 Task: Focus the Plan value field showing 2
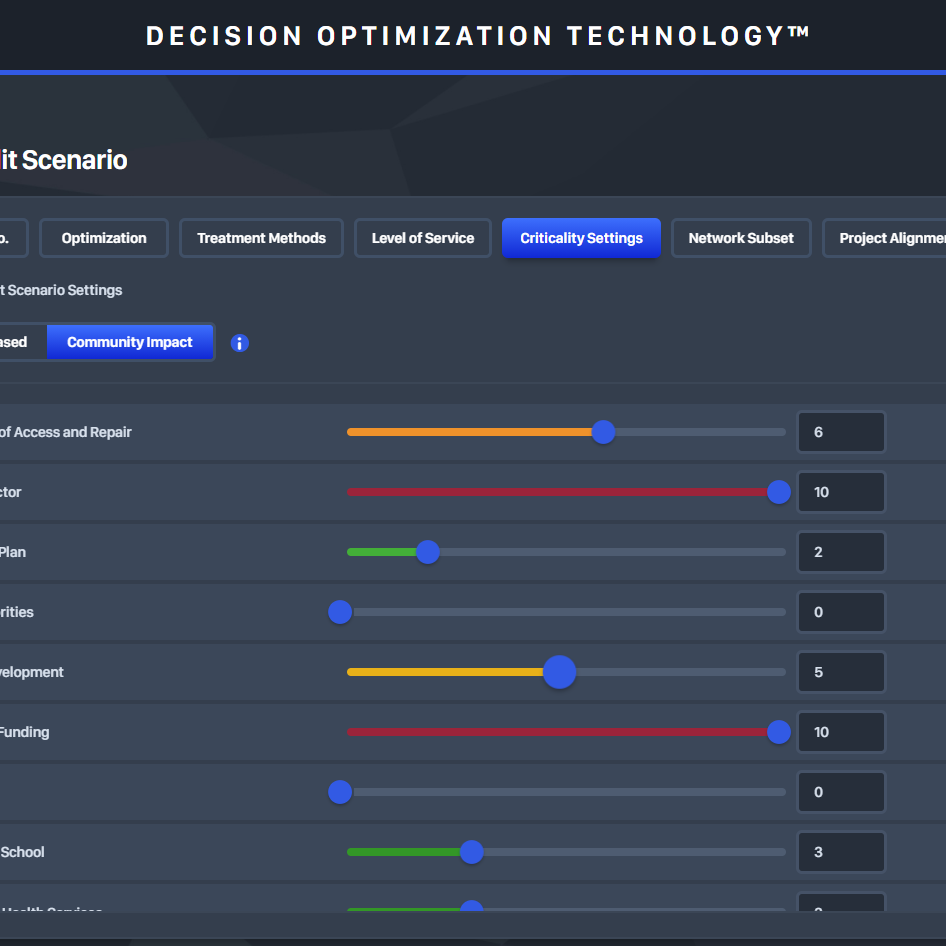[x=841, y=552]
